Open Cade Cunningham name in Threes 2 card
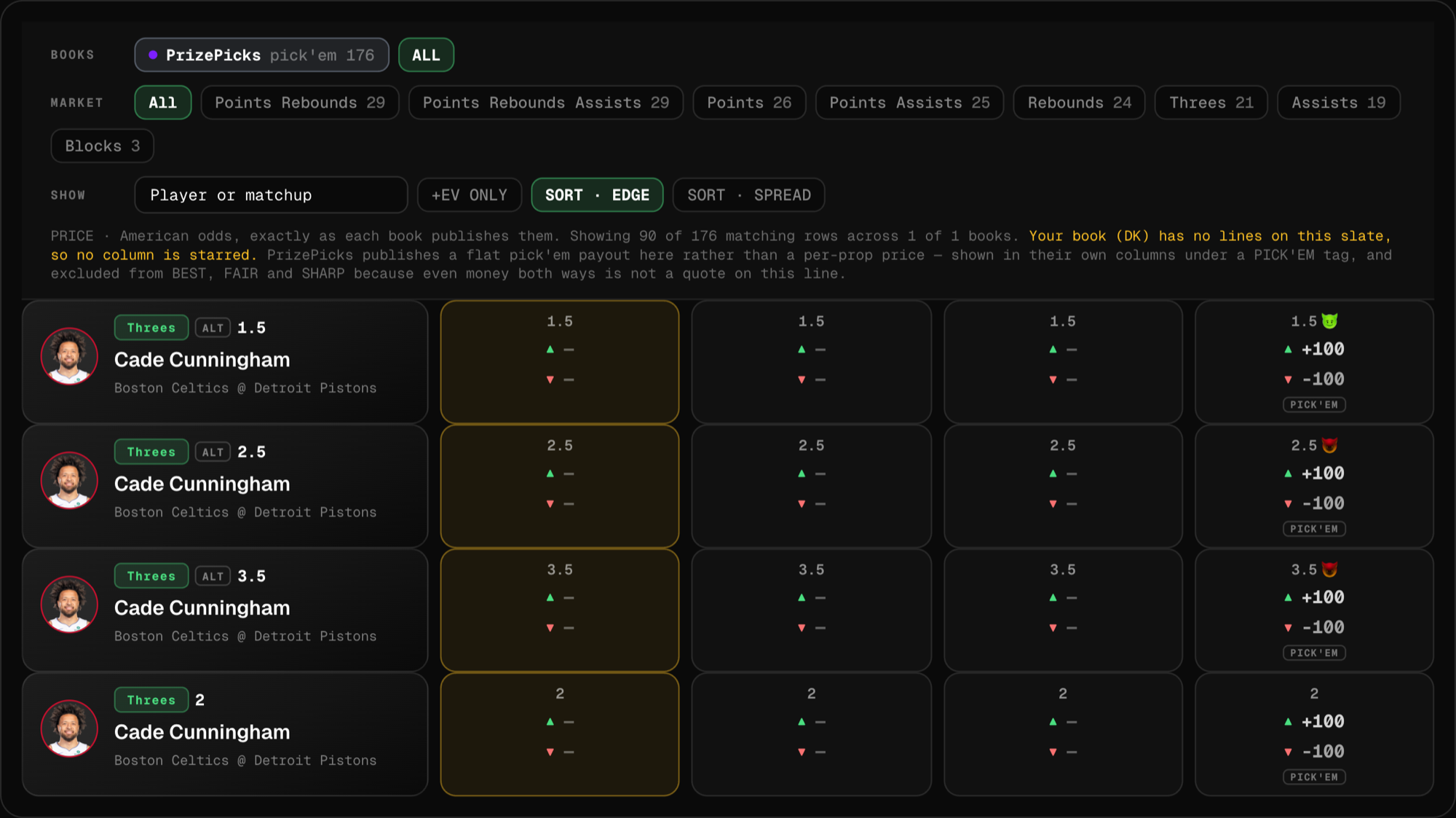The width and height of the screenshot is (1456, 818). (x=202, y=732)
